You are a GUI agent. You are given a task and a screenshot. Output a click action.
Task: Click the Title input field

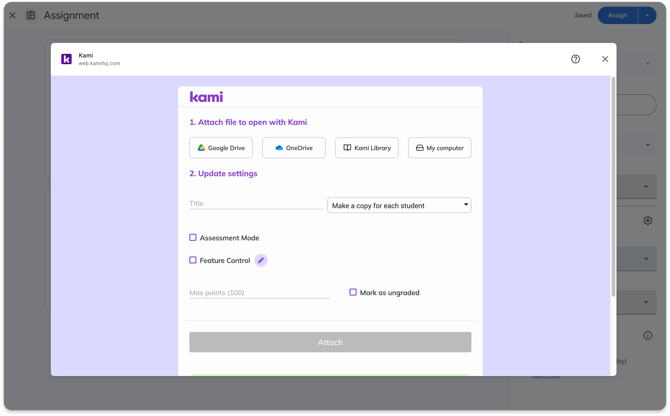(x=256, y=204)
